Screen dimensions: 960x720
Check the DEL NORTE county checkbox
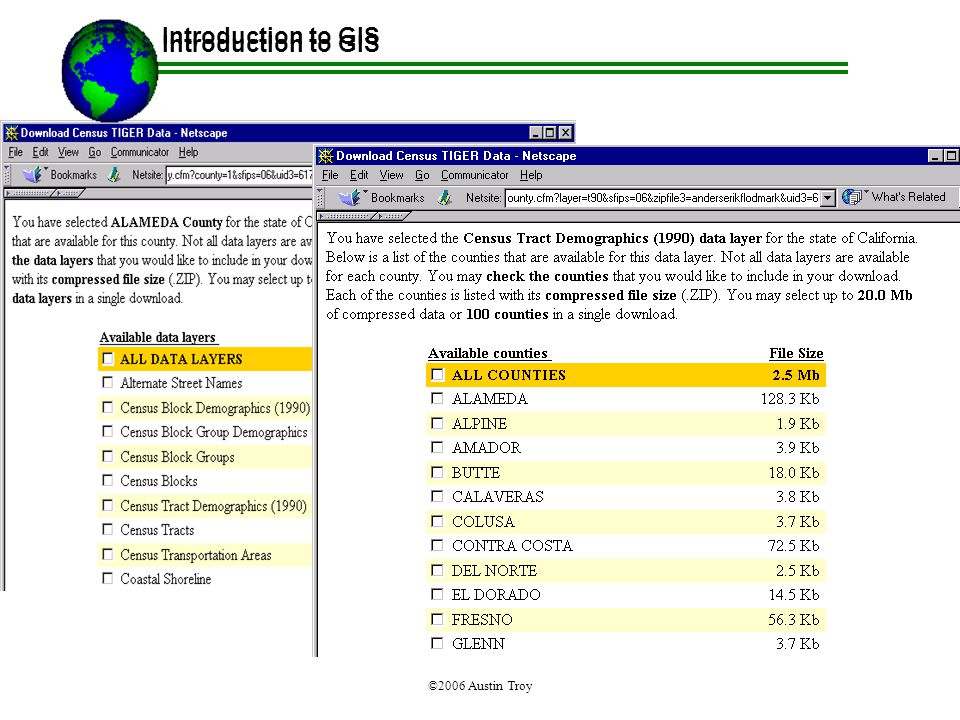(437, 570)
